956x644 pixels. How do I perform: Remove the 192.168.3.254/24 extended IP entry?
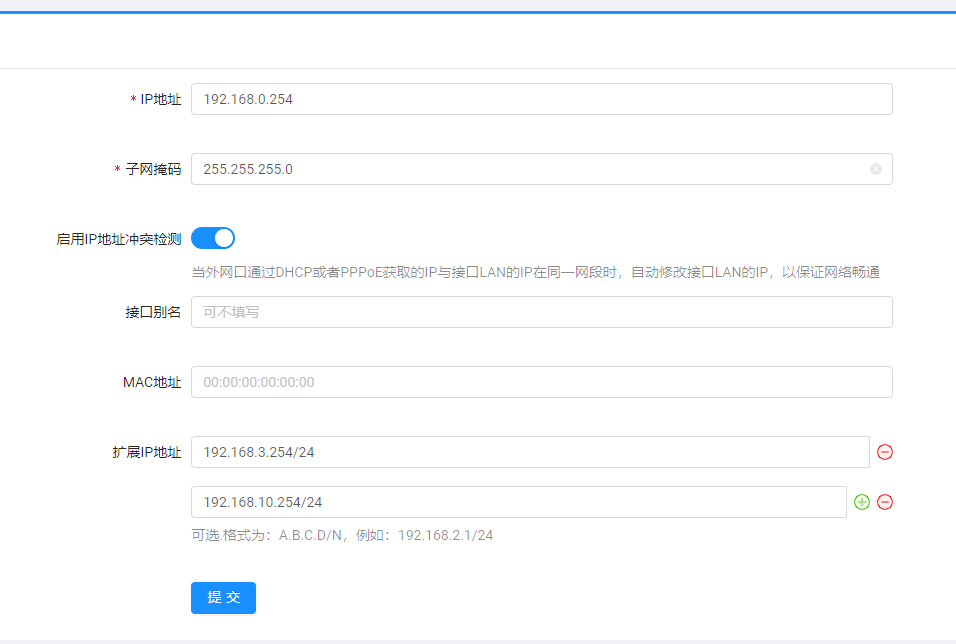point(884,452)
